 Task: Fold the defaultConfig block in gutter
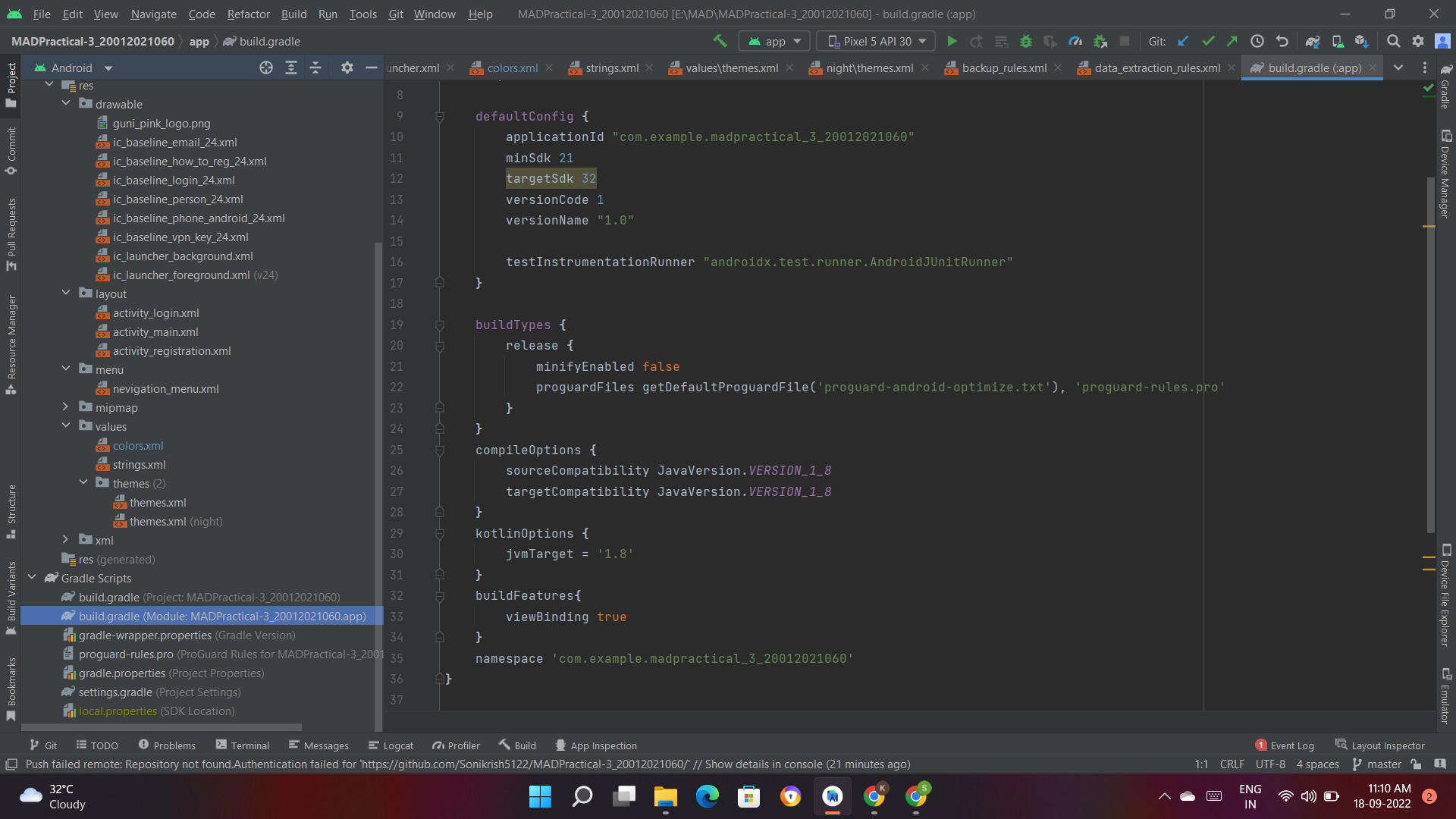pos(439,117)
